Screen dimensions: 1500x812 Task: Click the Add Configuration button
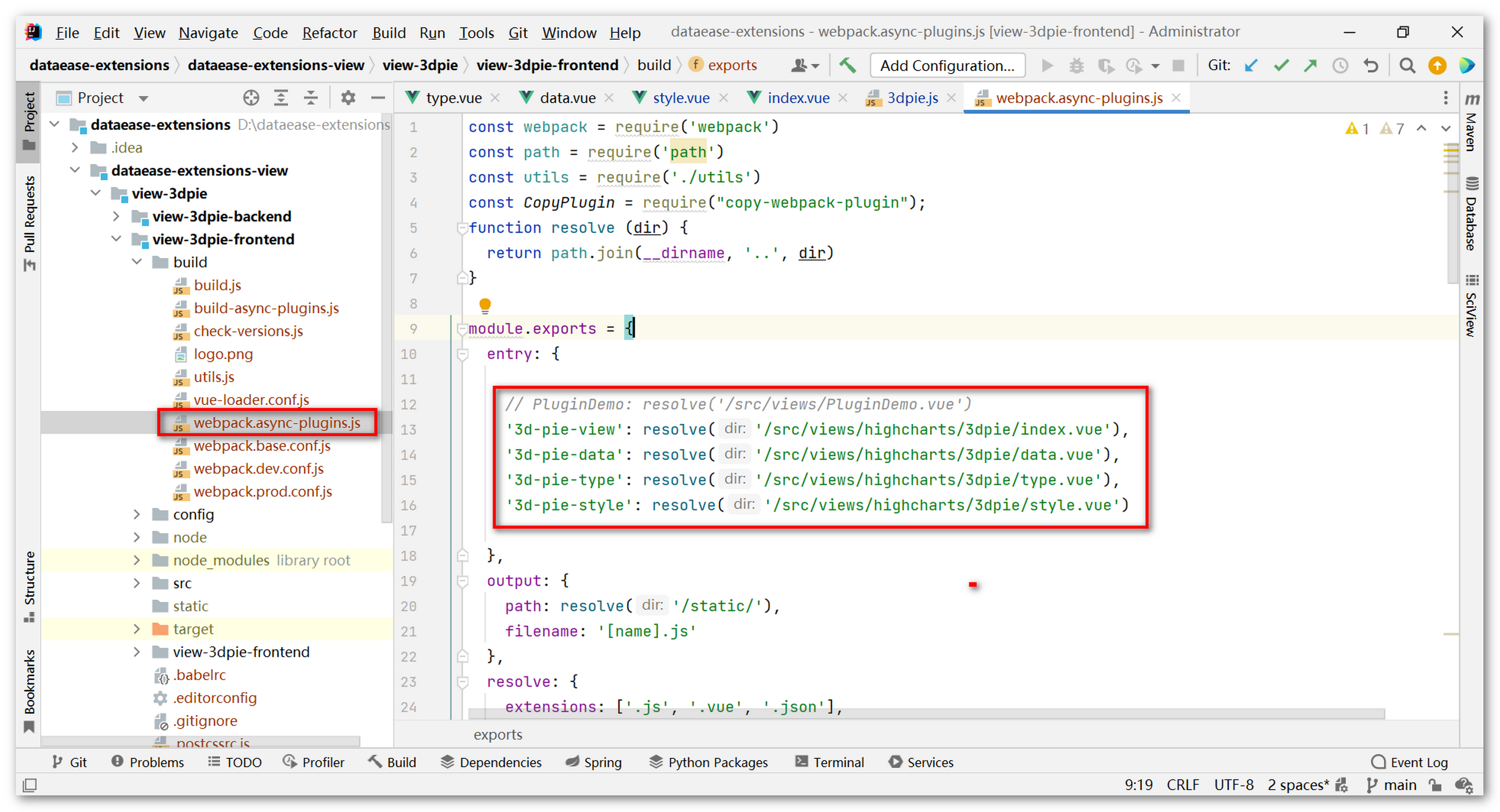pyautogui.click(x=947, y=66)
